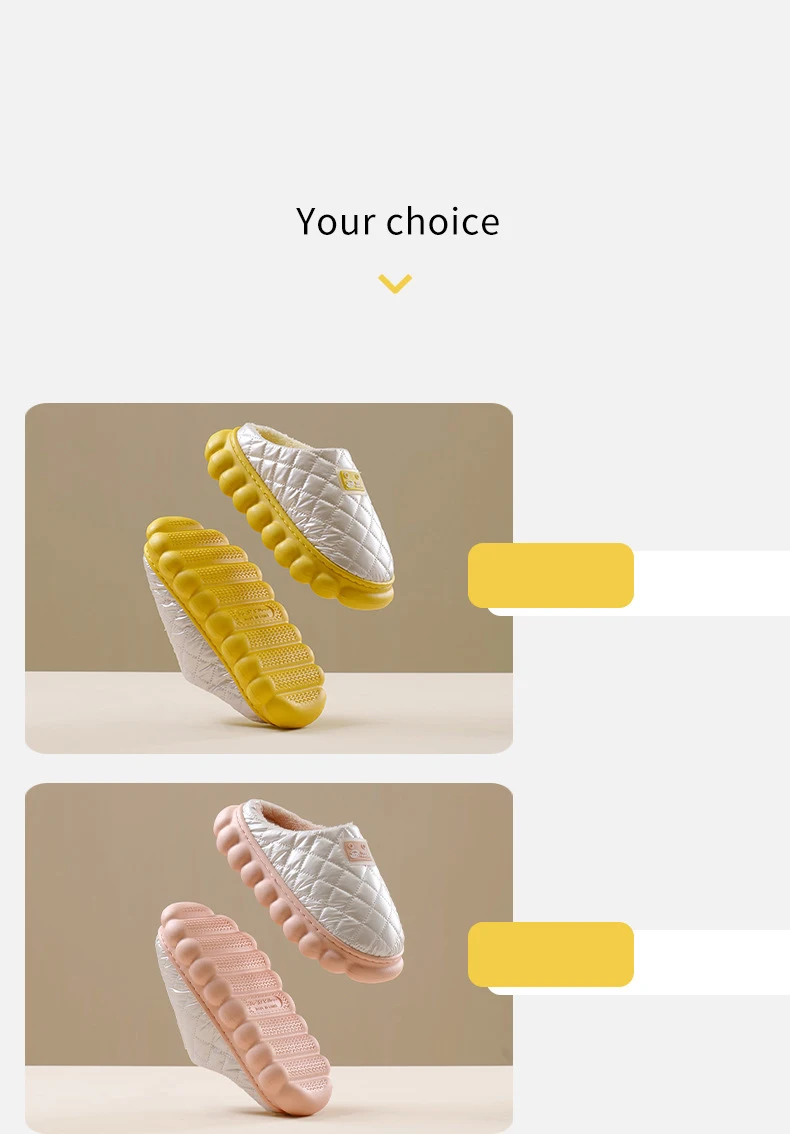Open the pink slippers product photo

click(268, 958)
